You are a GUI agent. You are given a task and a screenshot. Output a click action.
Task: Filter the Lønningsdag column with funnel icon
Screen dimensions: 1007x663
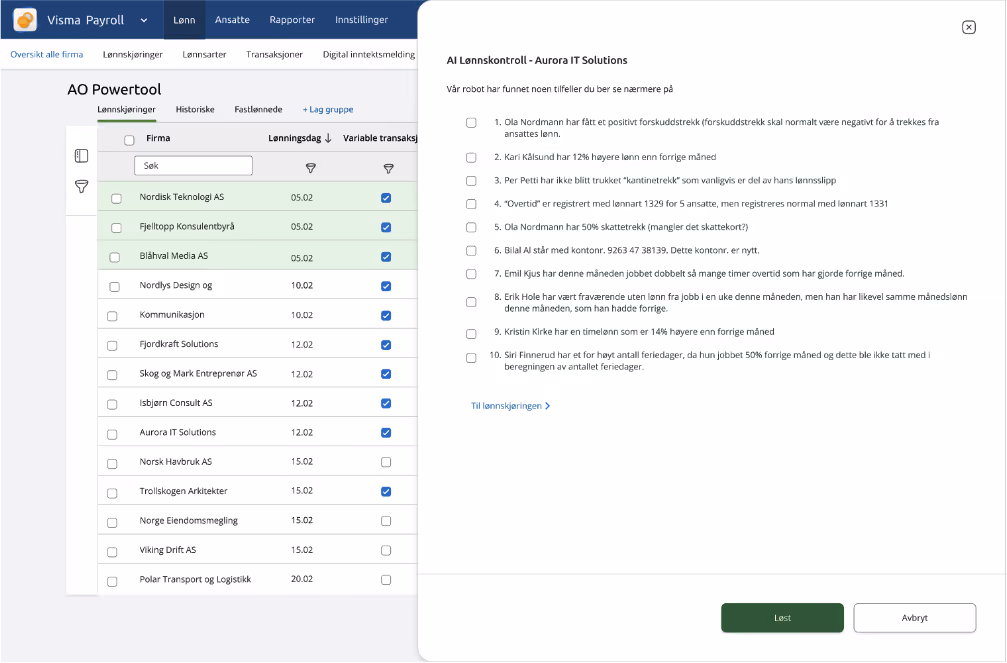(x=311, y=168)
